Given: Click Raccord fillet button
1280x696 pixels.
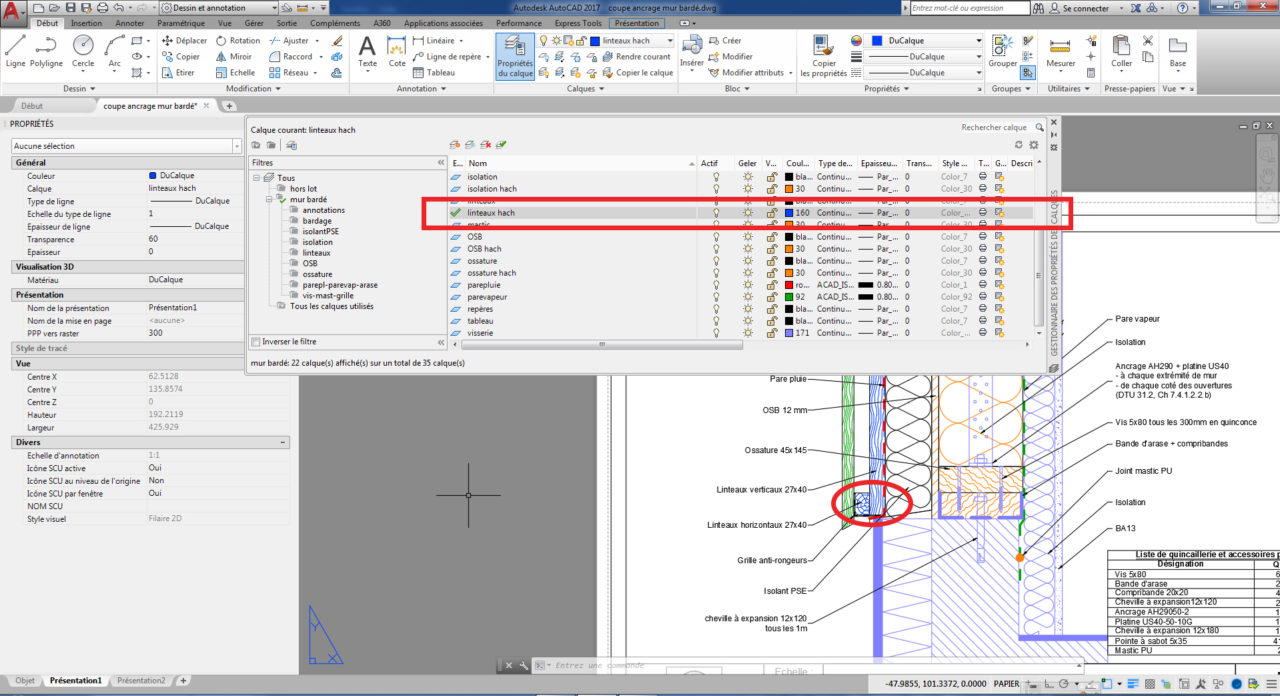Looking at the screenshot, I should pos(291,57).
